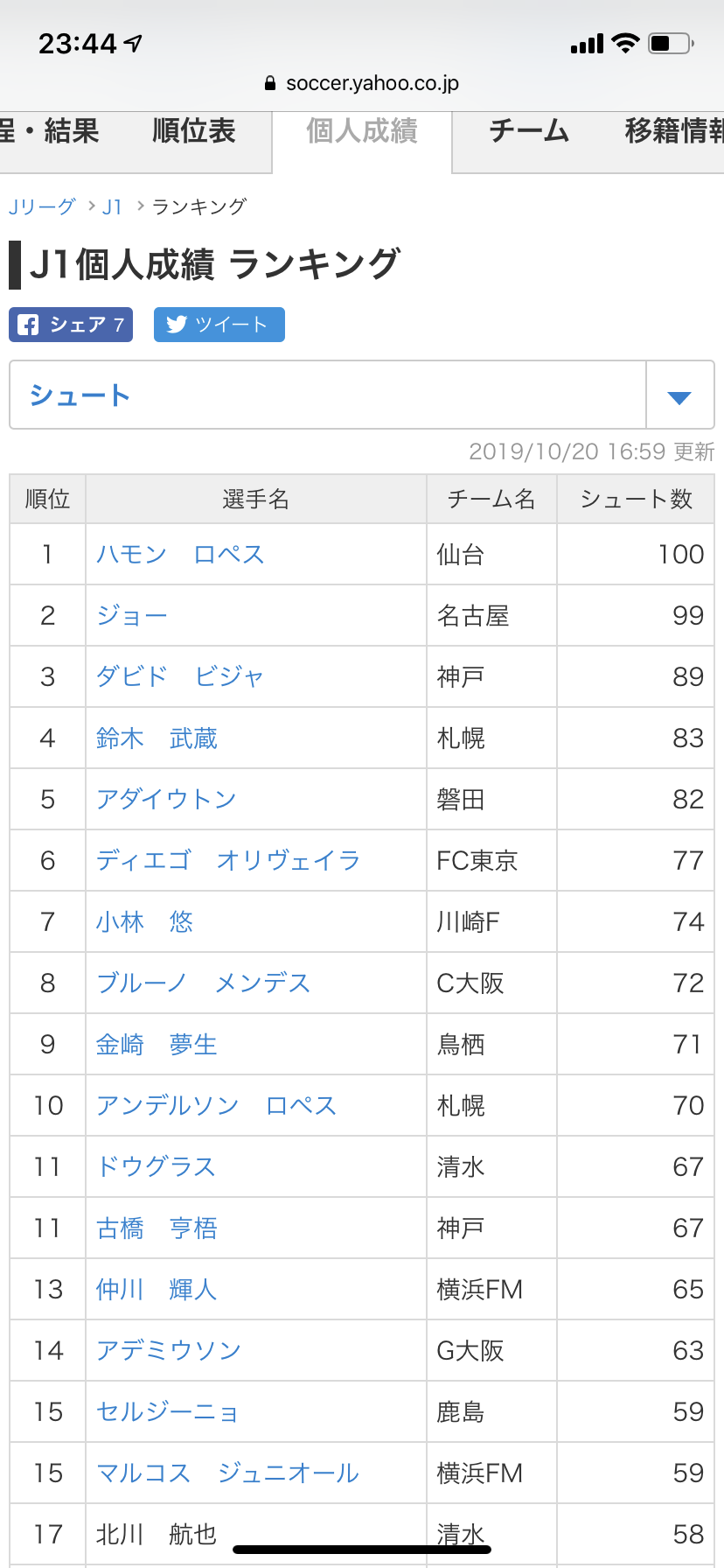Open player ハモン ロペス profile
Image resolution: width=724 pixels, height=1568 pixels.
pyautogui.click(x=180, y=555)
